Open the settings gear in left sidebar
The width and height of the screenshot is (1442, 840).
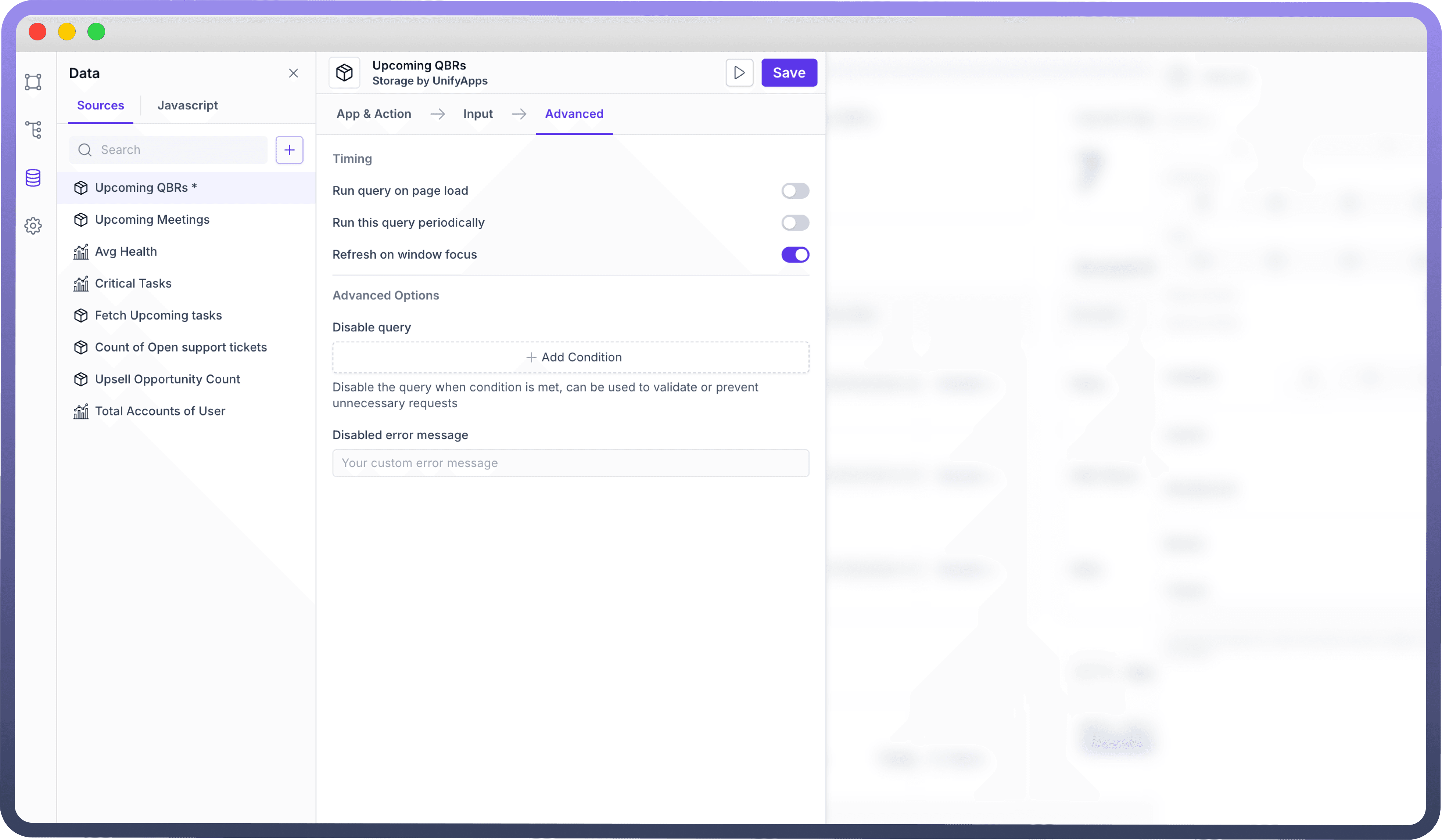[33, 226]
